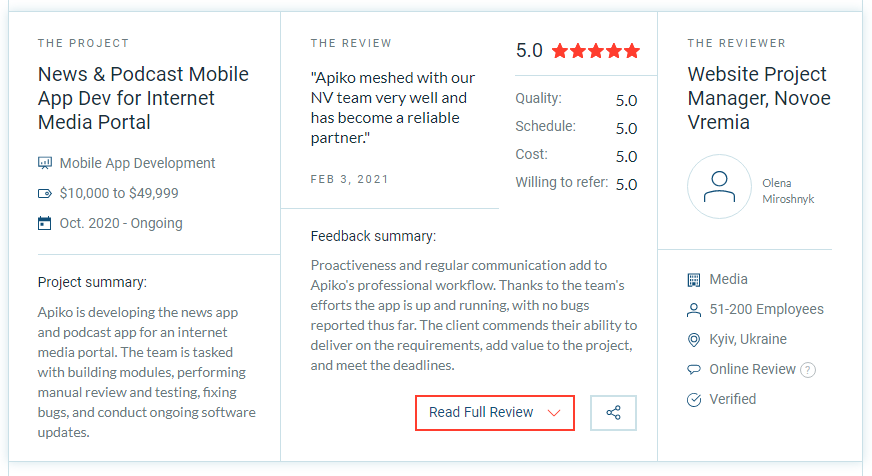The image size is (872, 476).
Task: Click the location pin beside Kyiv
Action: point(693,340)
